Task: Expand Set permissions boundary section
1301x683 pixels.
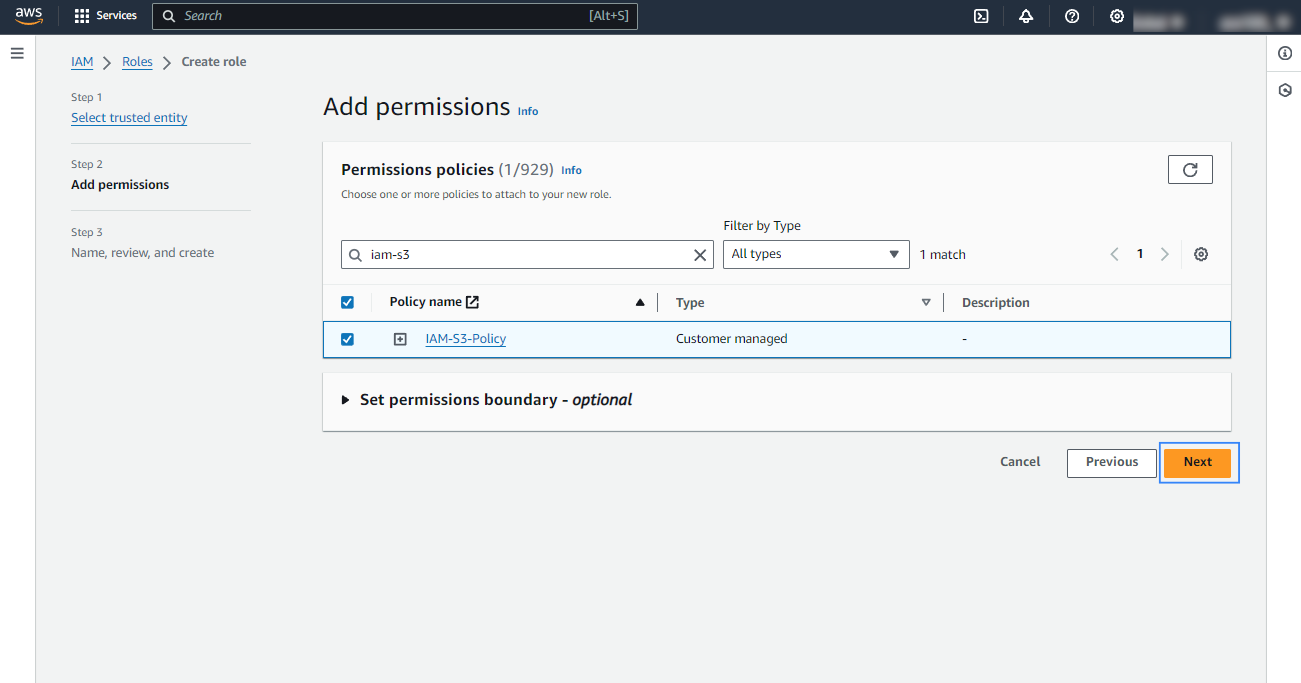Action: (346, 400)
